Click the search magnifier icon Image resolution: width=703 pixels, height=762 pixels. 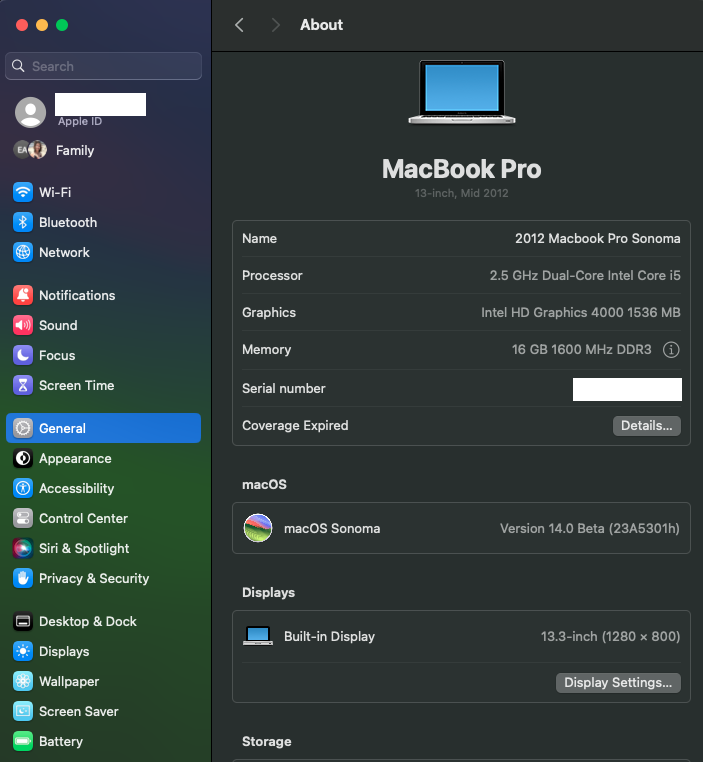tap(18, 66)
